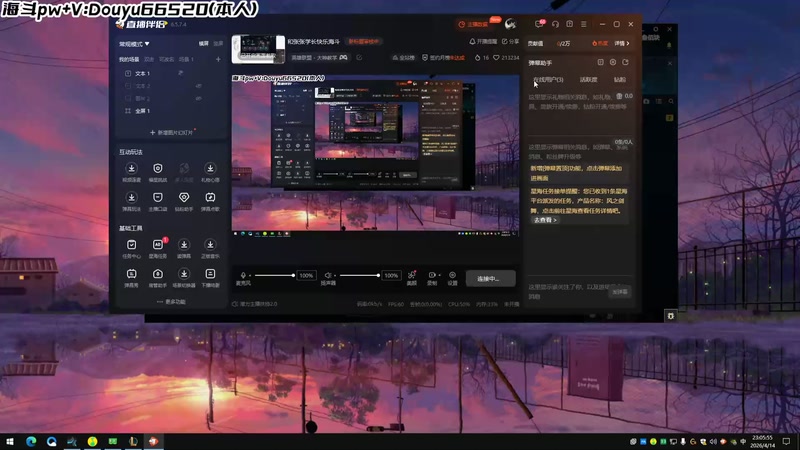The height and width of the screenshot is (450, 800).
Task: Open the record options dropdown arrow
Action: tap(439, 276)
